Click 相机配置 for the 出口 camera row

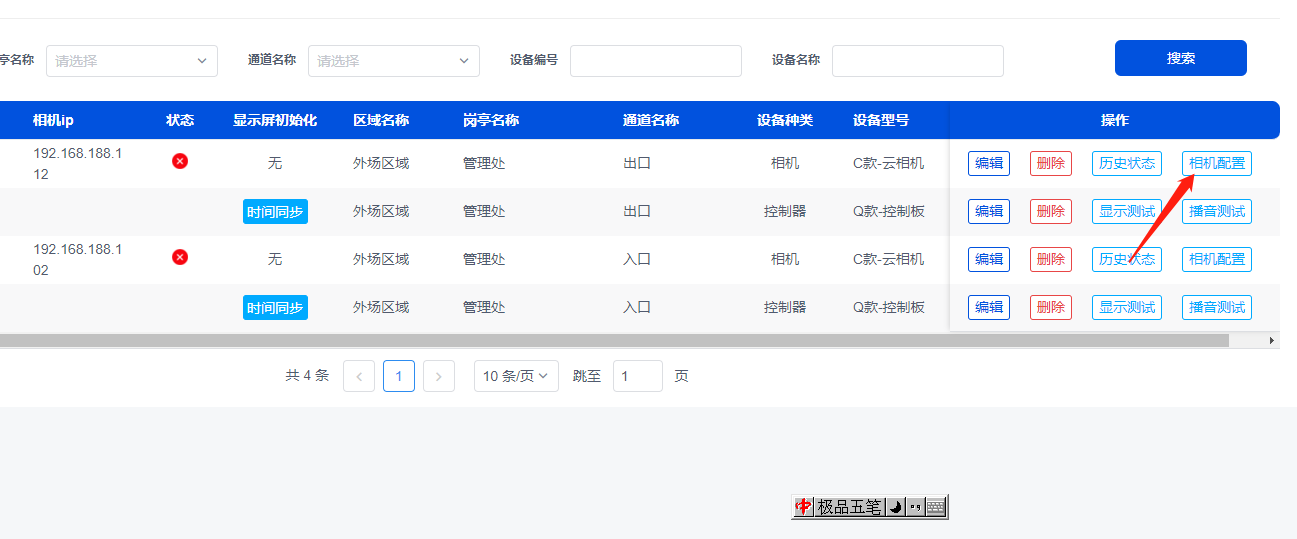[x=1217, y=163]
